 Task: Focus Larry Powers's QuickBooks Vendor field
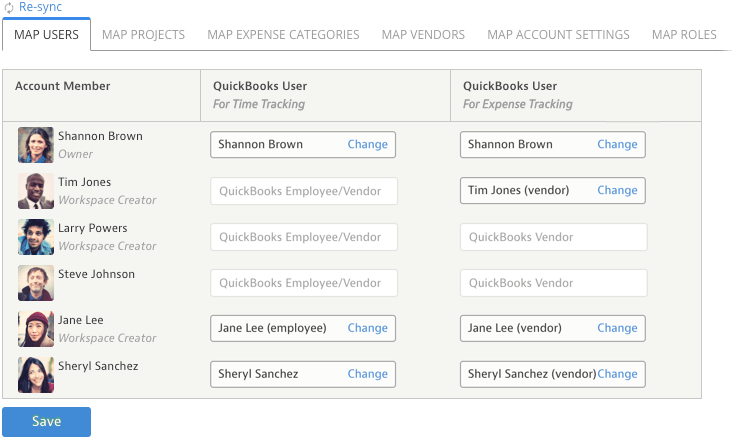click(x=554, y=237)
